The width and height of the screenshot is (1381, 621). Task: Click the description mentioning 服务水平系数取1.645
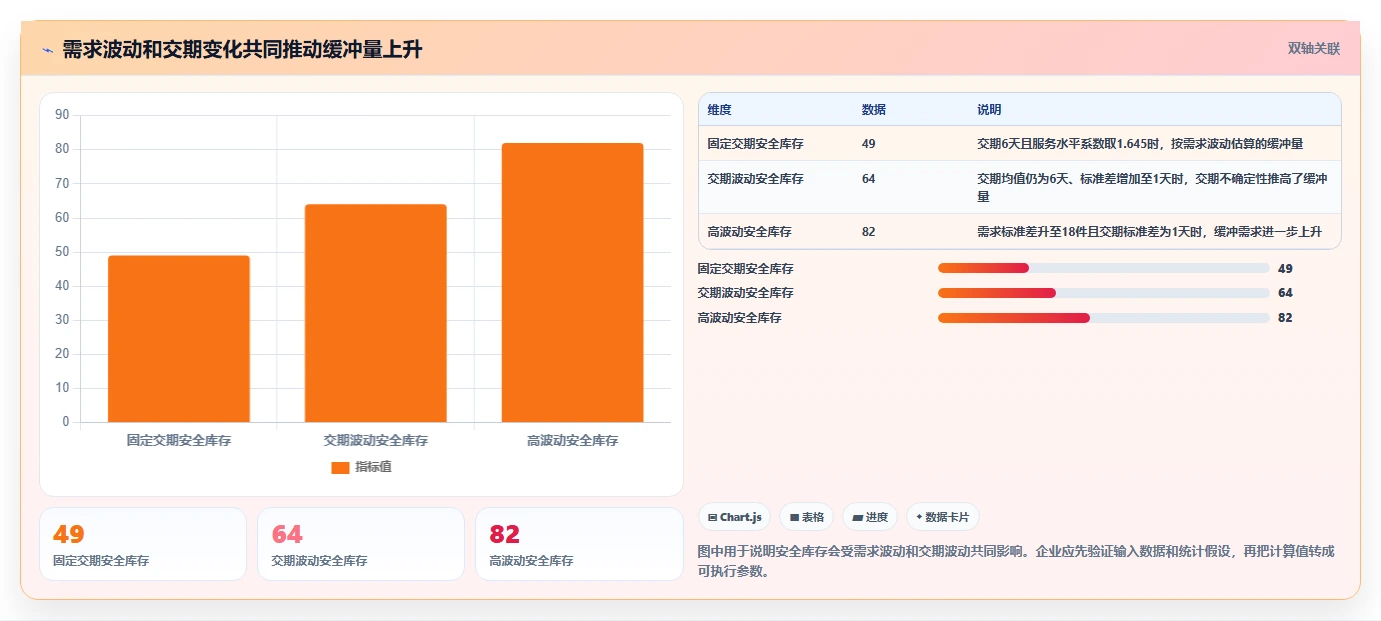pyautogui.click(x=1140, y=144)
